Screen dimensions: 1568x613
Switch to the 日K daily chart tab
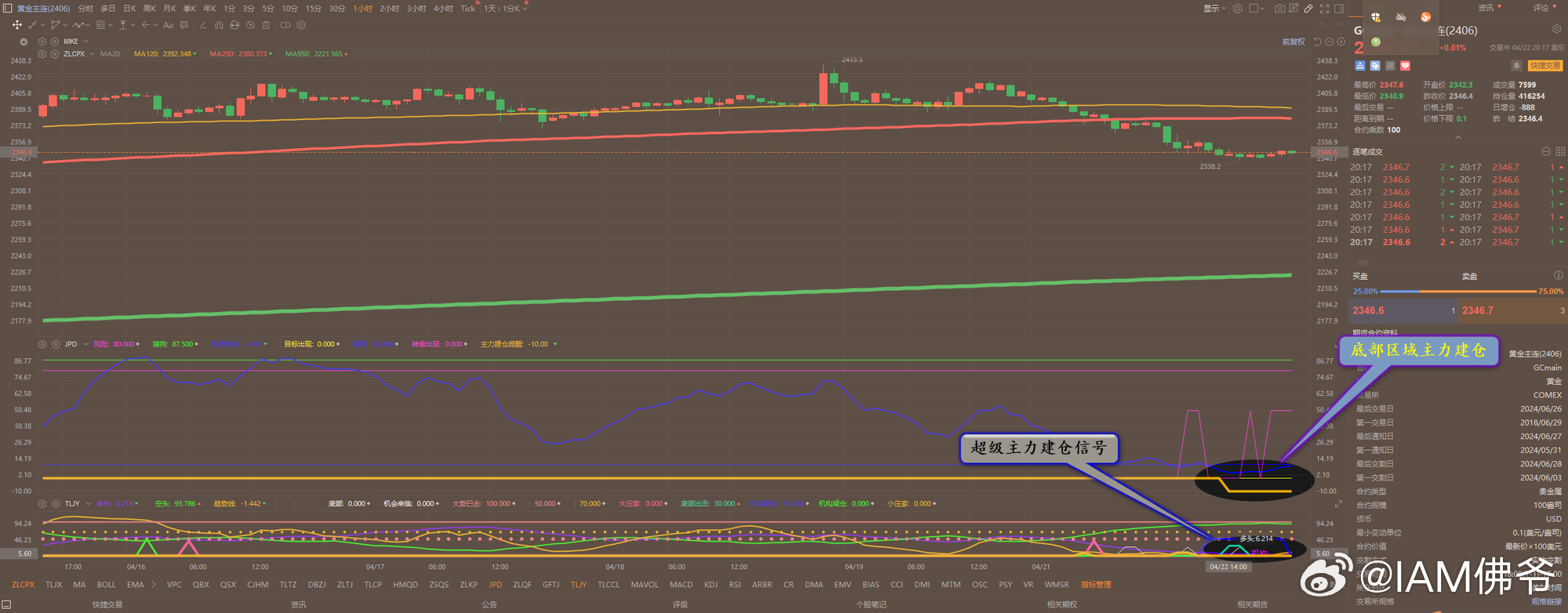(x=129, y=9)
